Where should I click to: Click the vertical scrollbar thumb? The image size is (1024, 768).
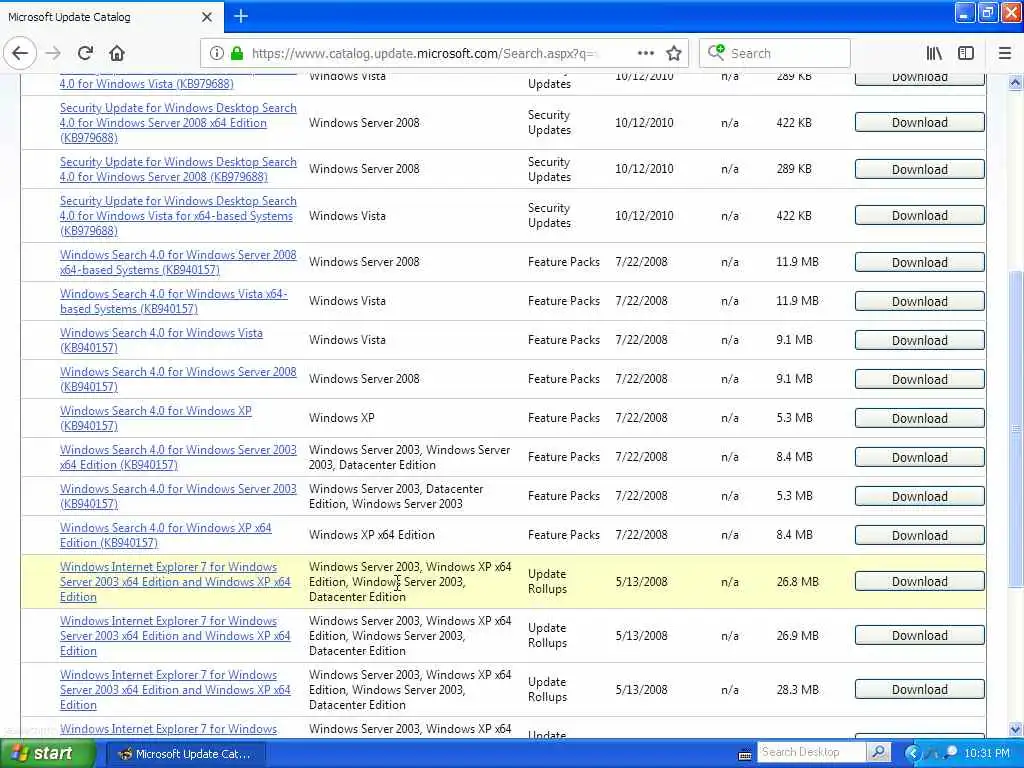point(1015,428)
